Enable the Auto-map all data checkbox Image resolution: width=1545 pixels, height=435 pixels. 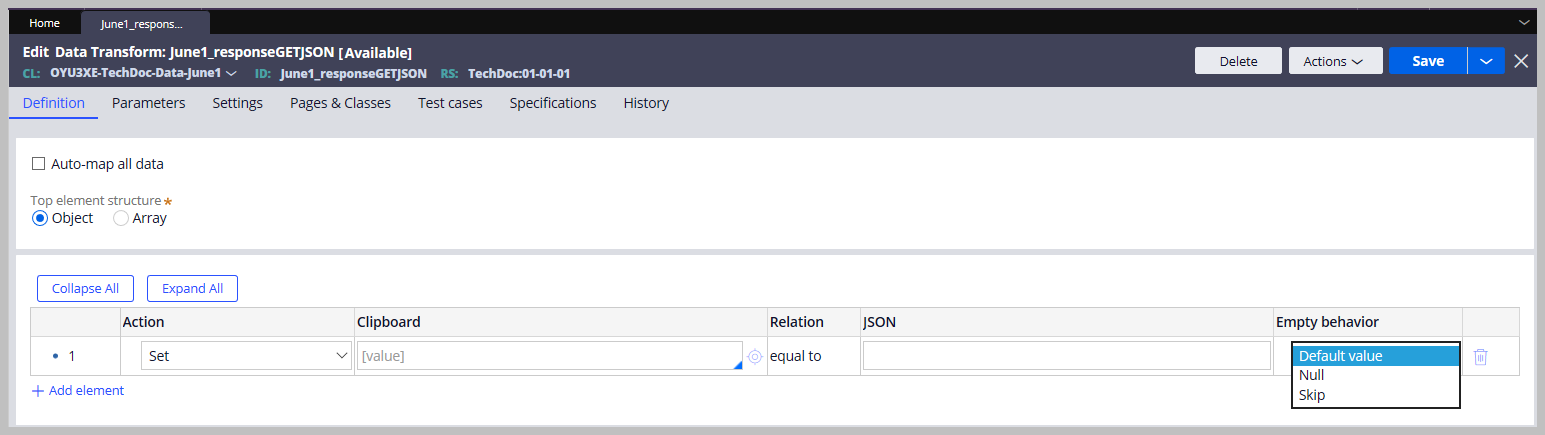40,164
